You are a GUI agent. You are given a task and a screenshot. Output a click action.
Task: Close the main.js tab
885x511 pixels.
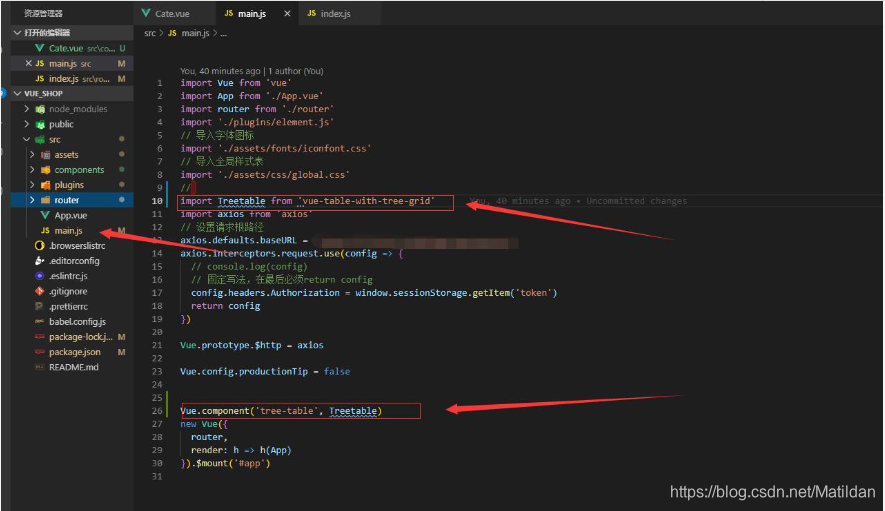tap(287, 14)
